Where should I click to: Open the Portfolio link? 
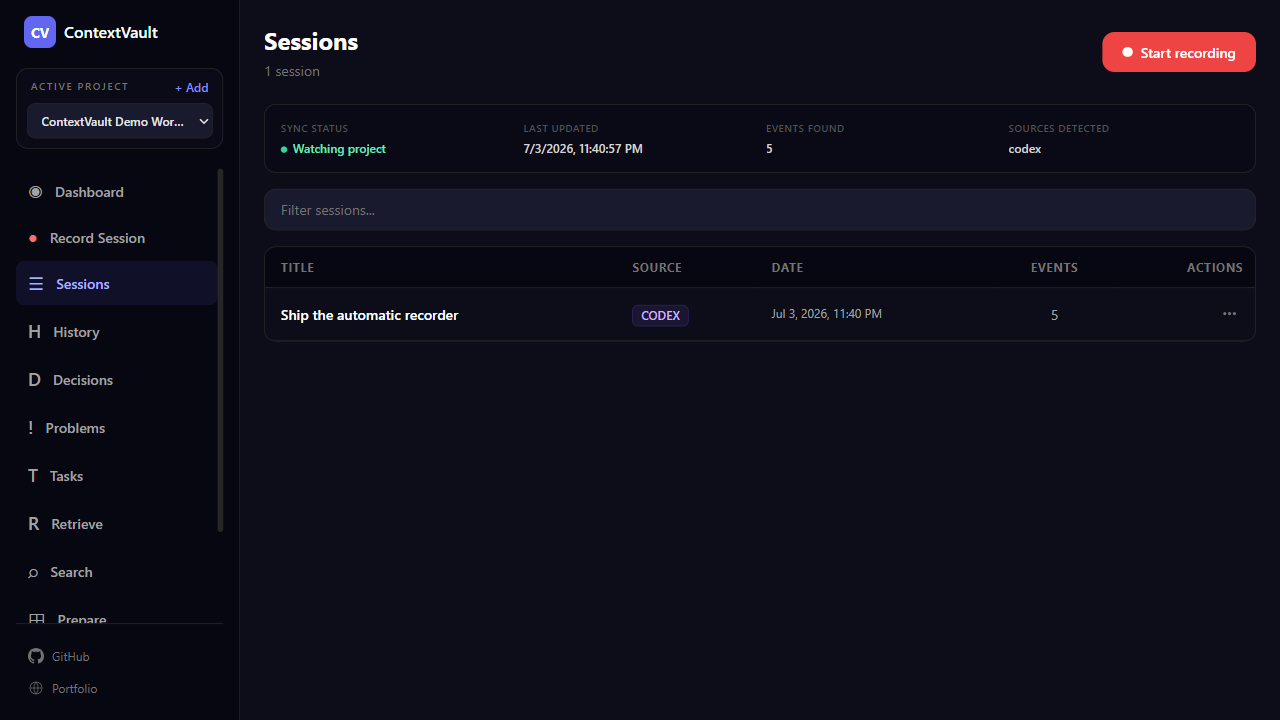pos(63,688)
